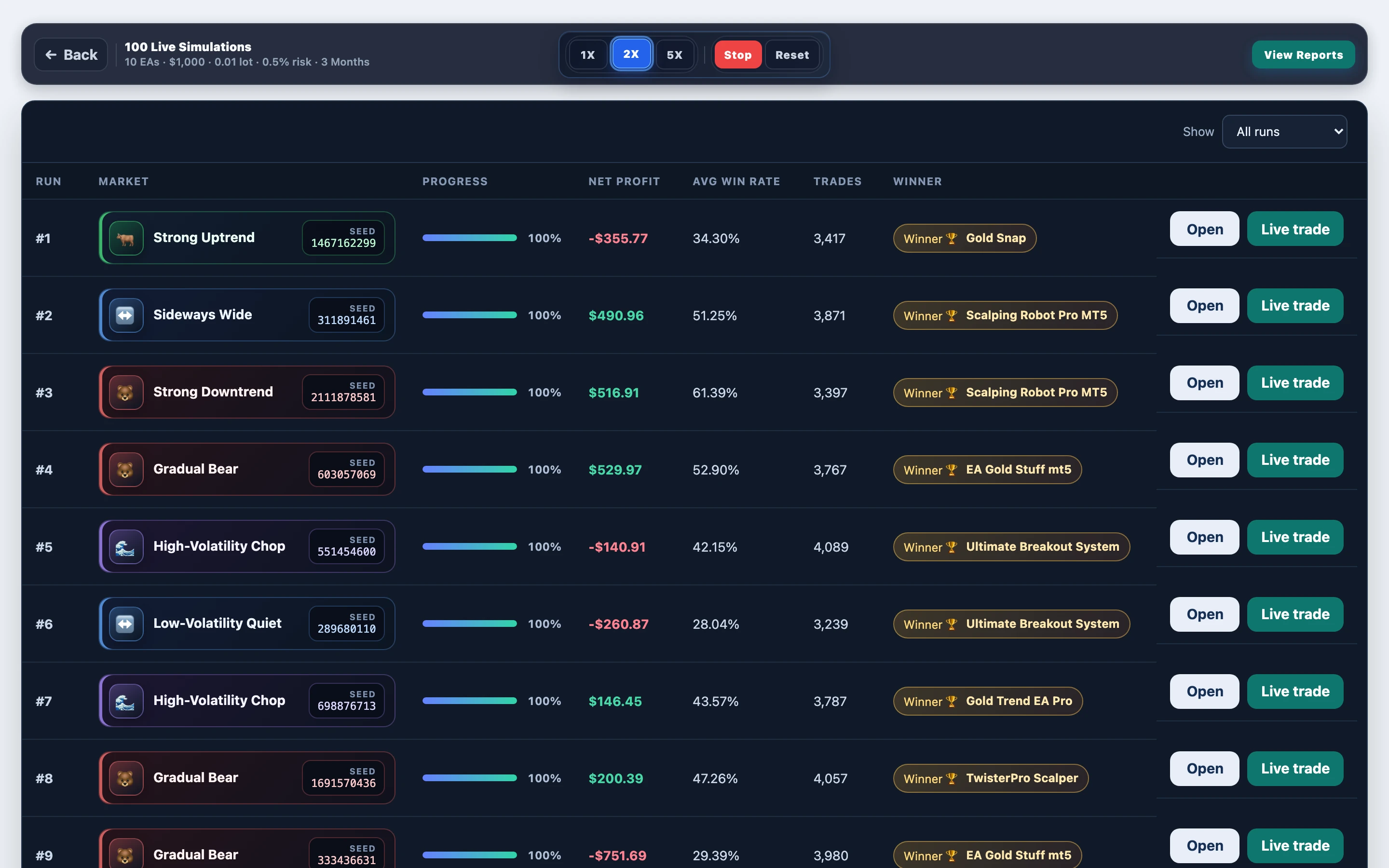Screen dimensions: 1389x868
Task: Click the trophy icon in run #4 EA Gold Stuff badge
Action: point(952,470)
